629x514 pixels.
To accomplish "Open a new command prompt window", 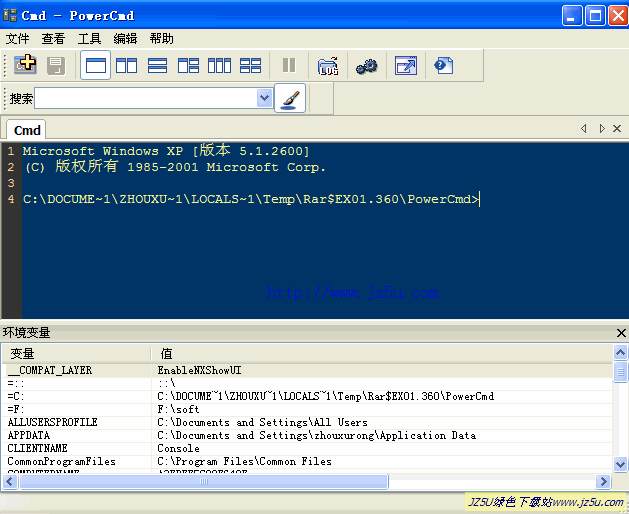I will coord(25,65).
